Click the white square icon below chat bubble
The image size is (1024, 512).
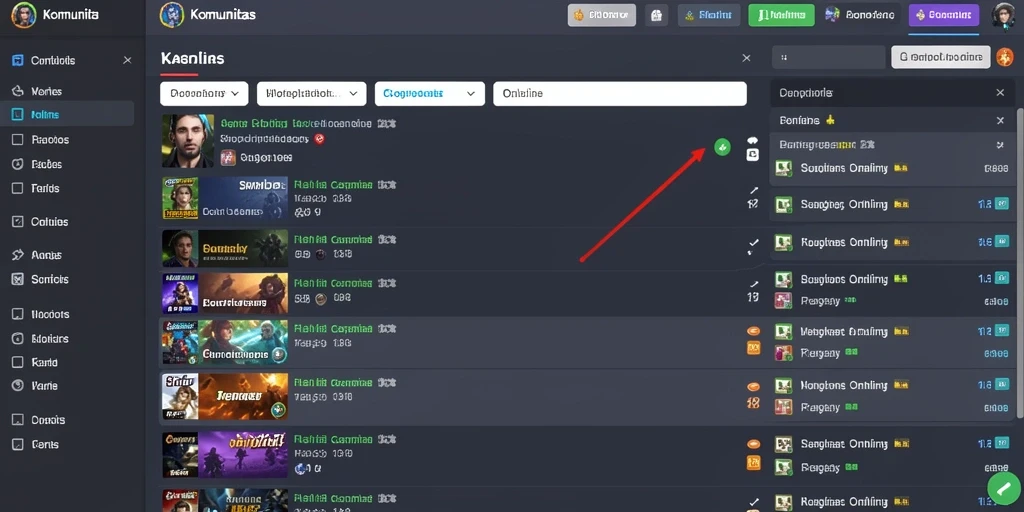click(x=752, y=155)
